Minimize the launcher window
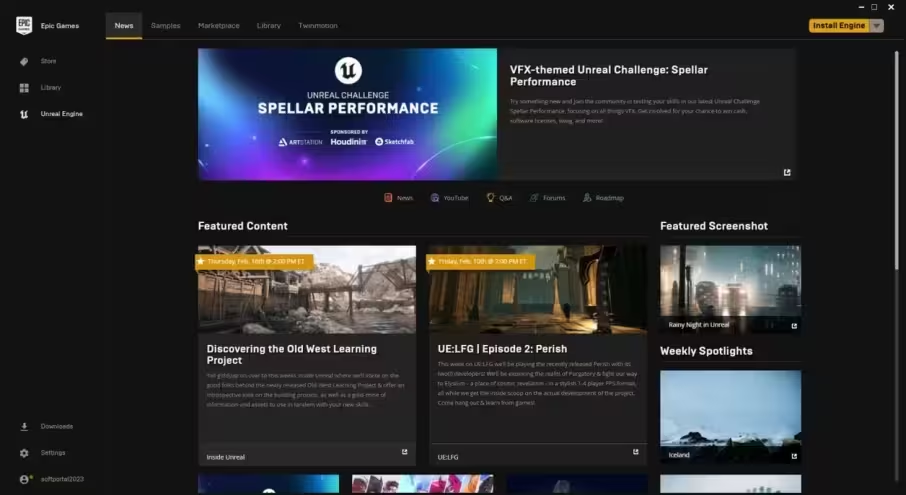This screenshot has height=495, width=906. [861, 7]
